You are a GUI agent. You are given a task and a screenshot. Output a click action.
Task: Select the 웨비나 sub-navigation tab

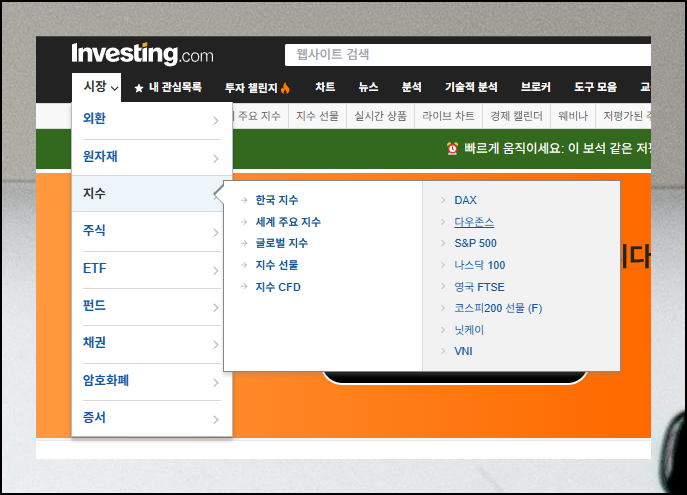click(x=573, y=116)
